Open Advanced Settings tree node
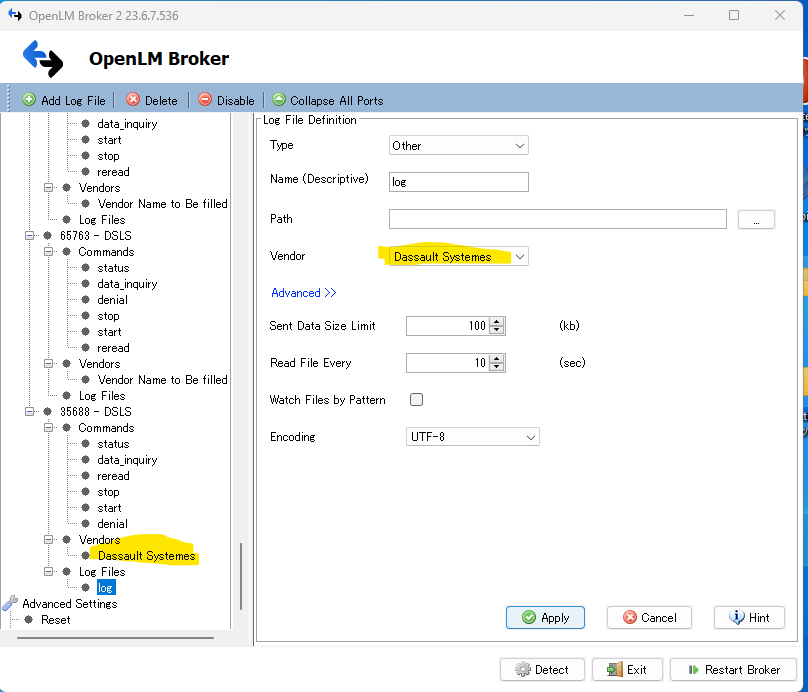This screenshot has height=692, width=808. pos(70,604)
